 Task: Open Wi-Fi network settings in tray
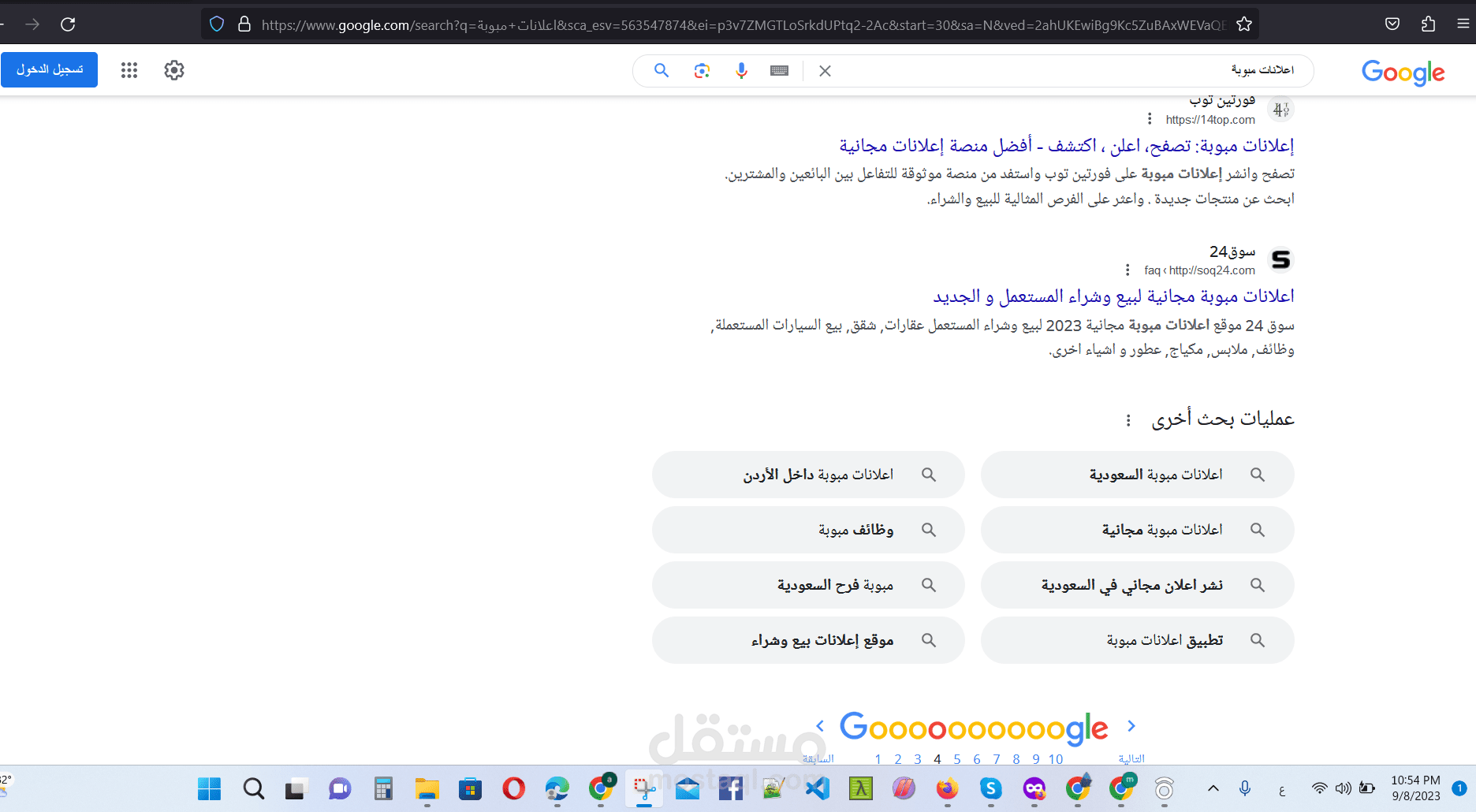(1319, 788)
